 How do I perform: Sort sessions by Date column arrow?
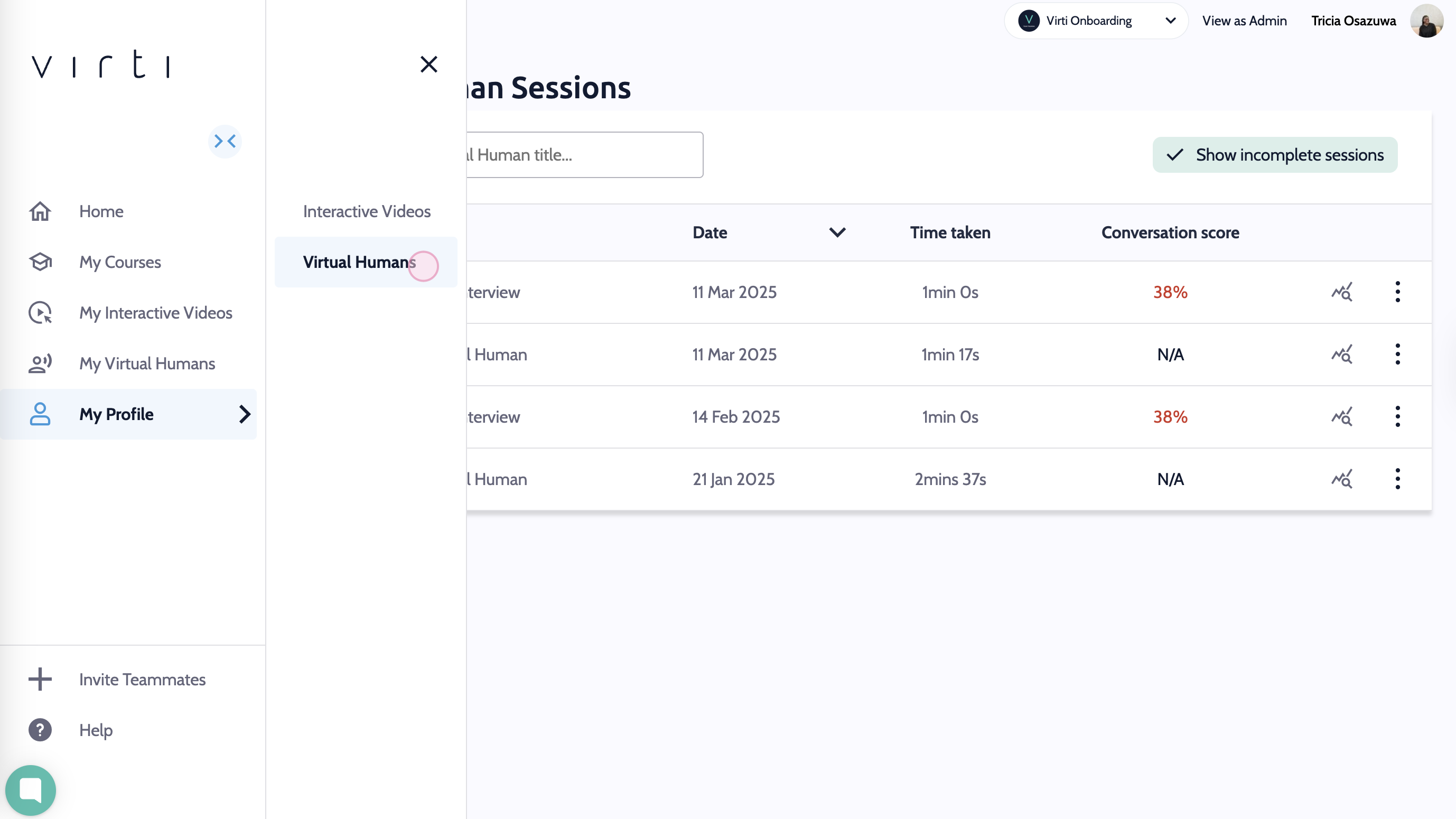pyautogui.click(x=837, y=232)
